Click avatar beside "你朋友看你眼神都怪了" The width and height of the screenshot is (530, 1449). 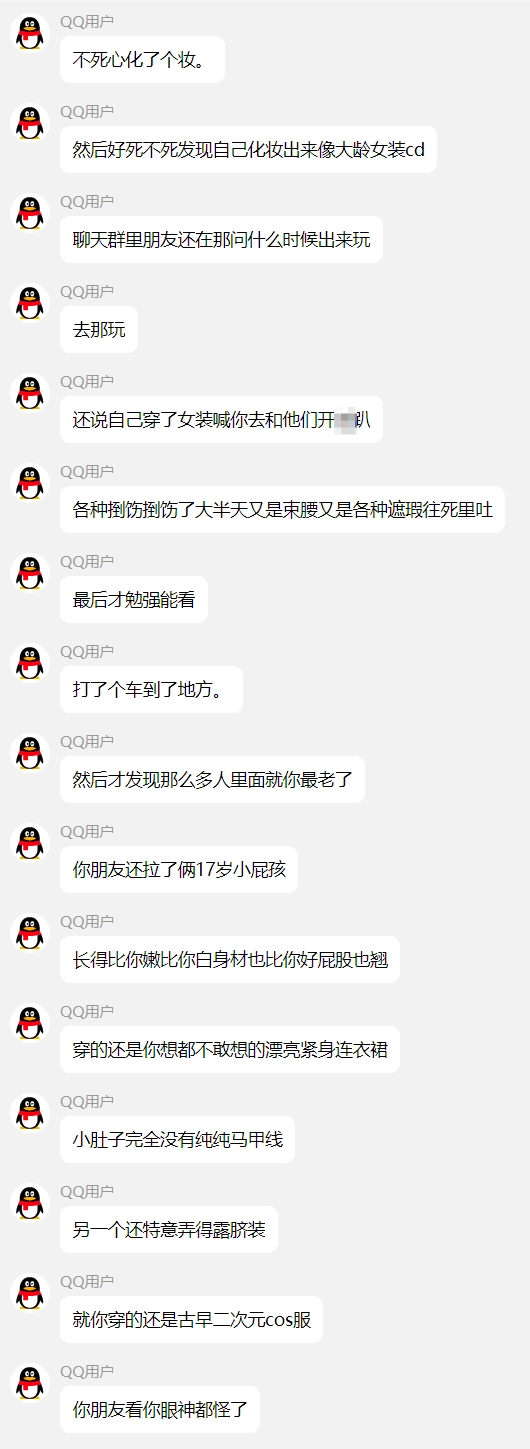30,1384
